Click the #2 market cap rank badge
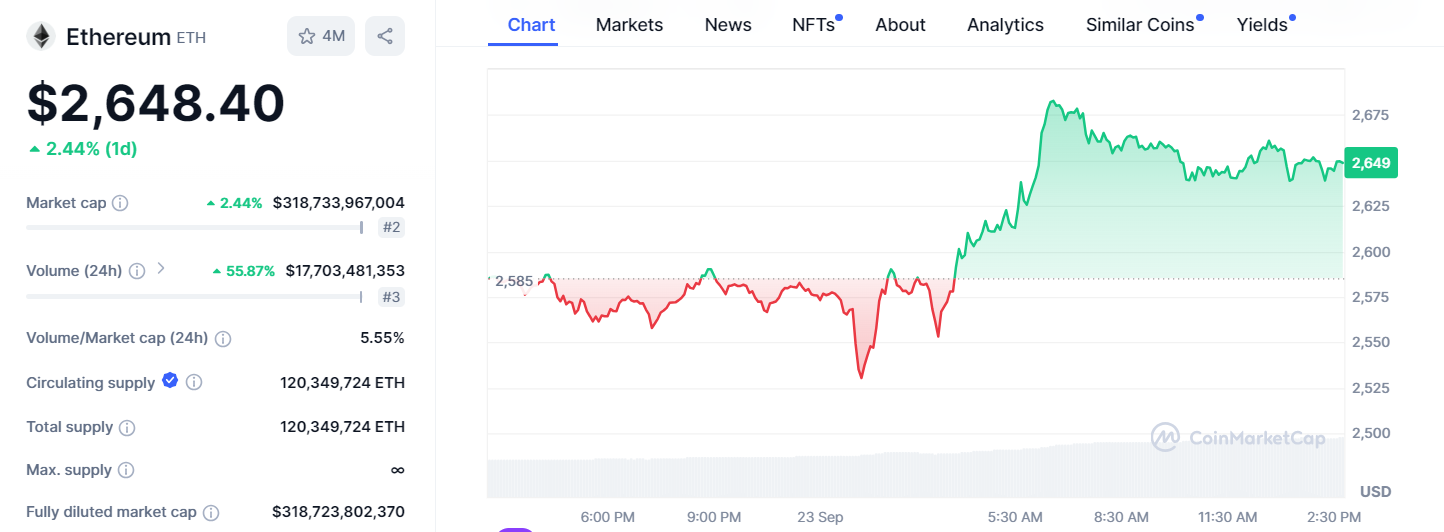1444x532 pixels. tap(392, 227)
